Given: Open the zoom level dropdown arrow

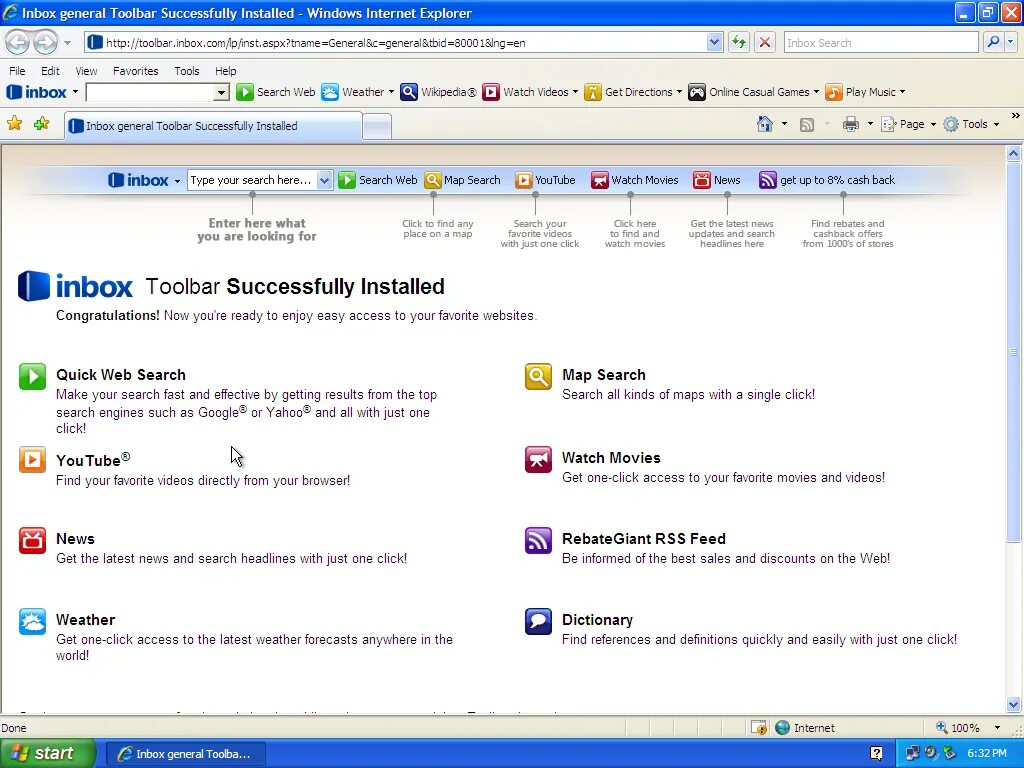Looking at the screenshot, I should point(997,728).
